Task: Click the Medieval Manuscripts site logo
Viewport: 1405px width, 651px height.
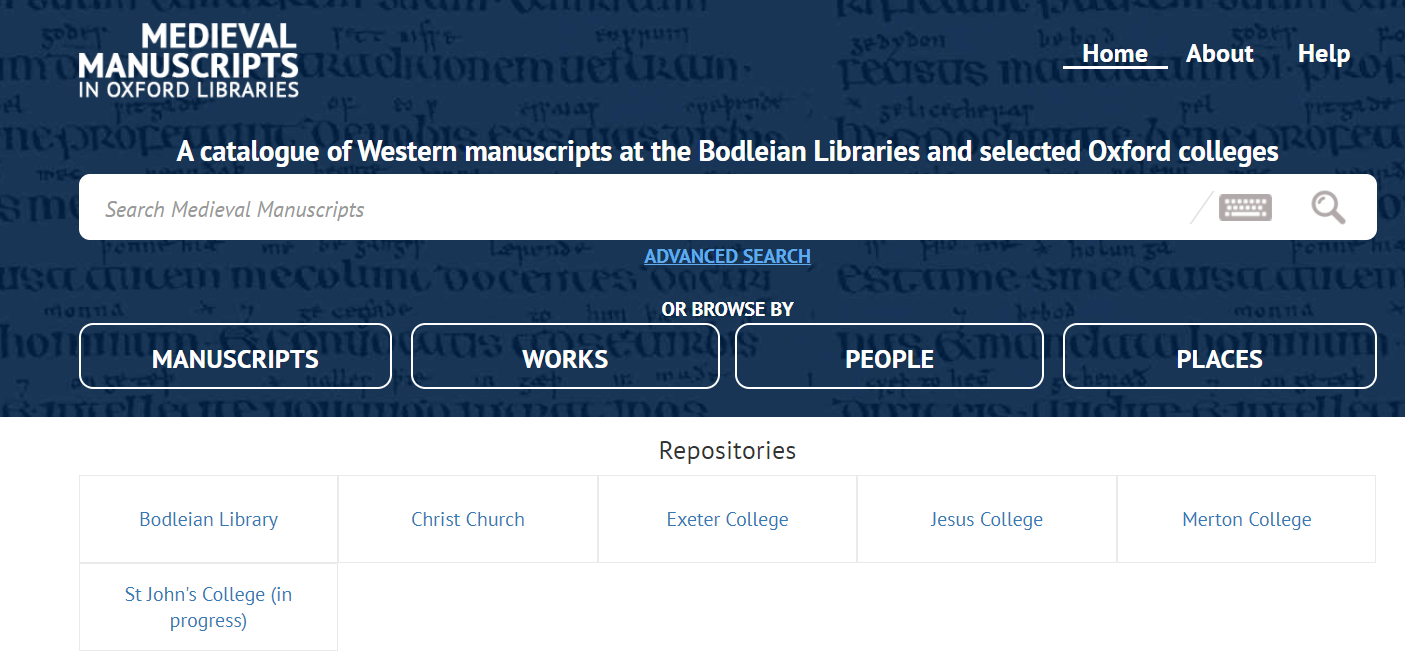Action: (x=188, y=60)
